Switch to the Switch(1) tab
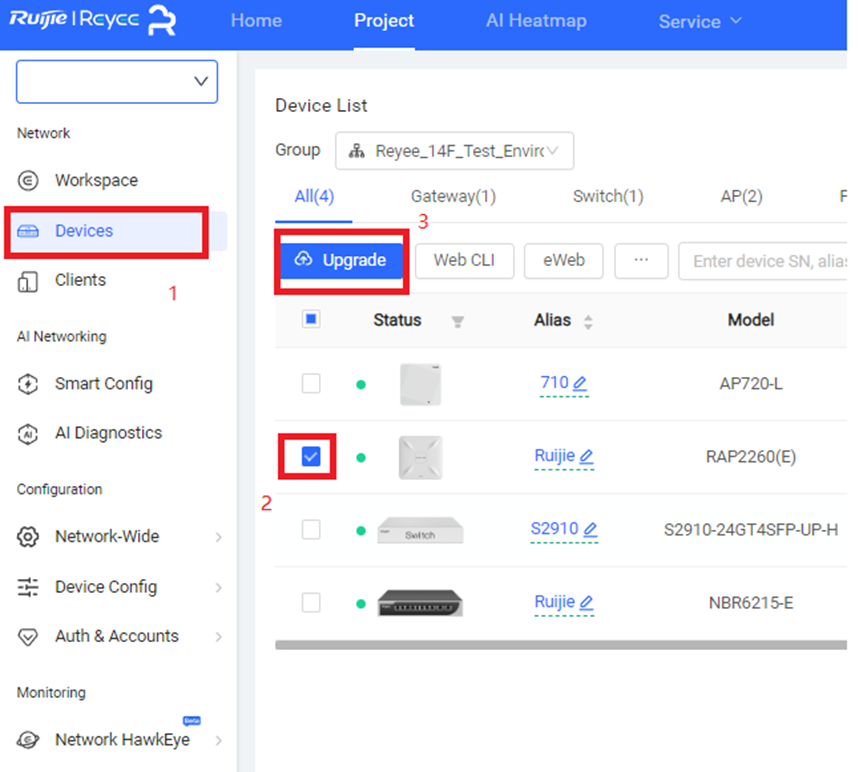 608,196
